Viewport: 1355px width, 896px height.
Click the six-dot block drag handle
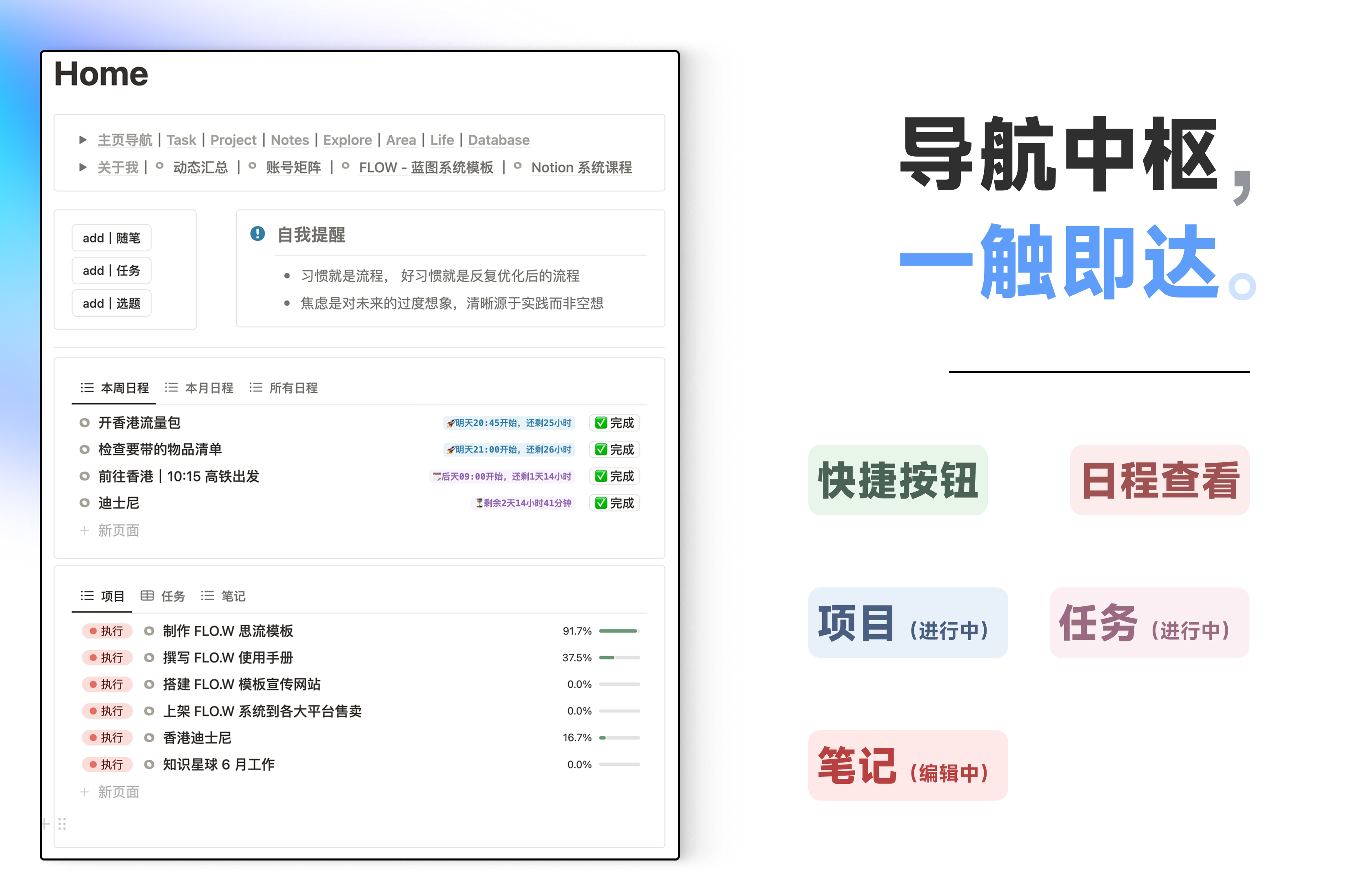click(62, 824)
